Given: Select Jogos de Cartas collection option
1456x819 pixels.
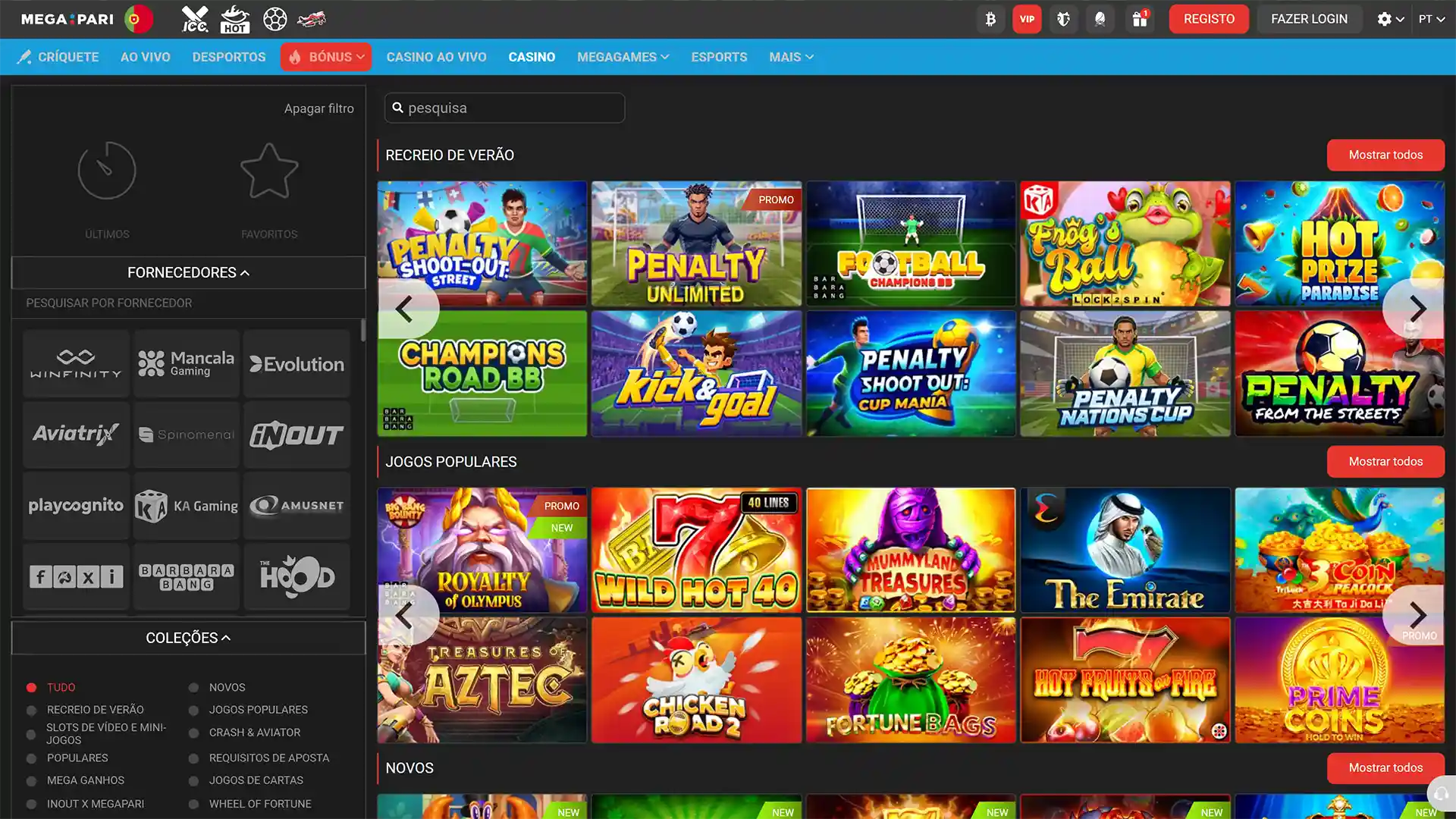Looking at the screenshot, I should click(193, 781).
